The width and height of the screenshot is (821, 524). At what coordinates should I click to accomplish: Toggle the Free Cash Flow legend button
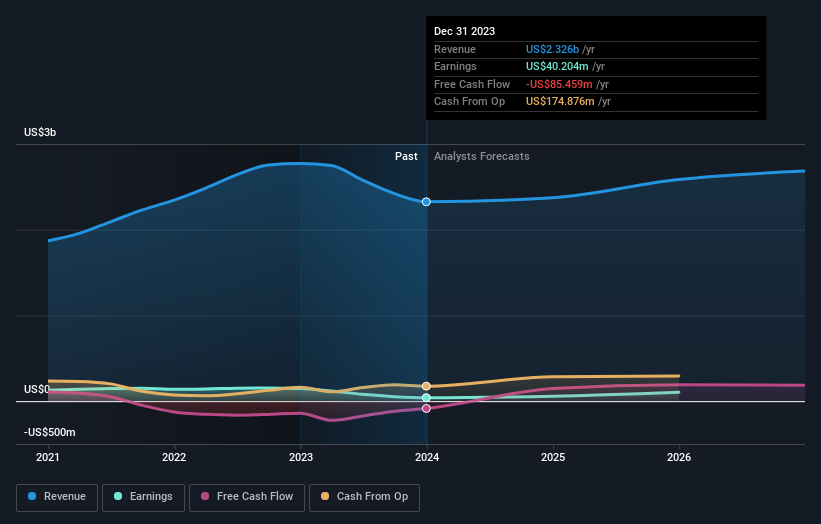point(247,497)
